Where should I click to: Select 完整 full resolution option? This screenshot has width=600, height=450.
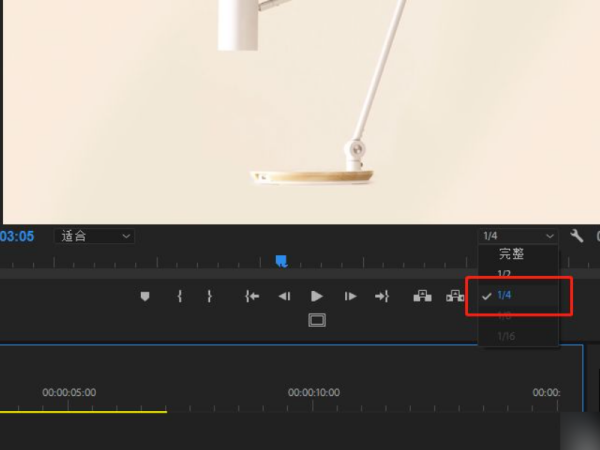click(512, 254)
